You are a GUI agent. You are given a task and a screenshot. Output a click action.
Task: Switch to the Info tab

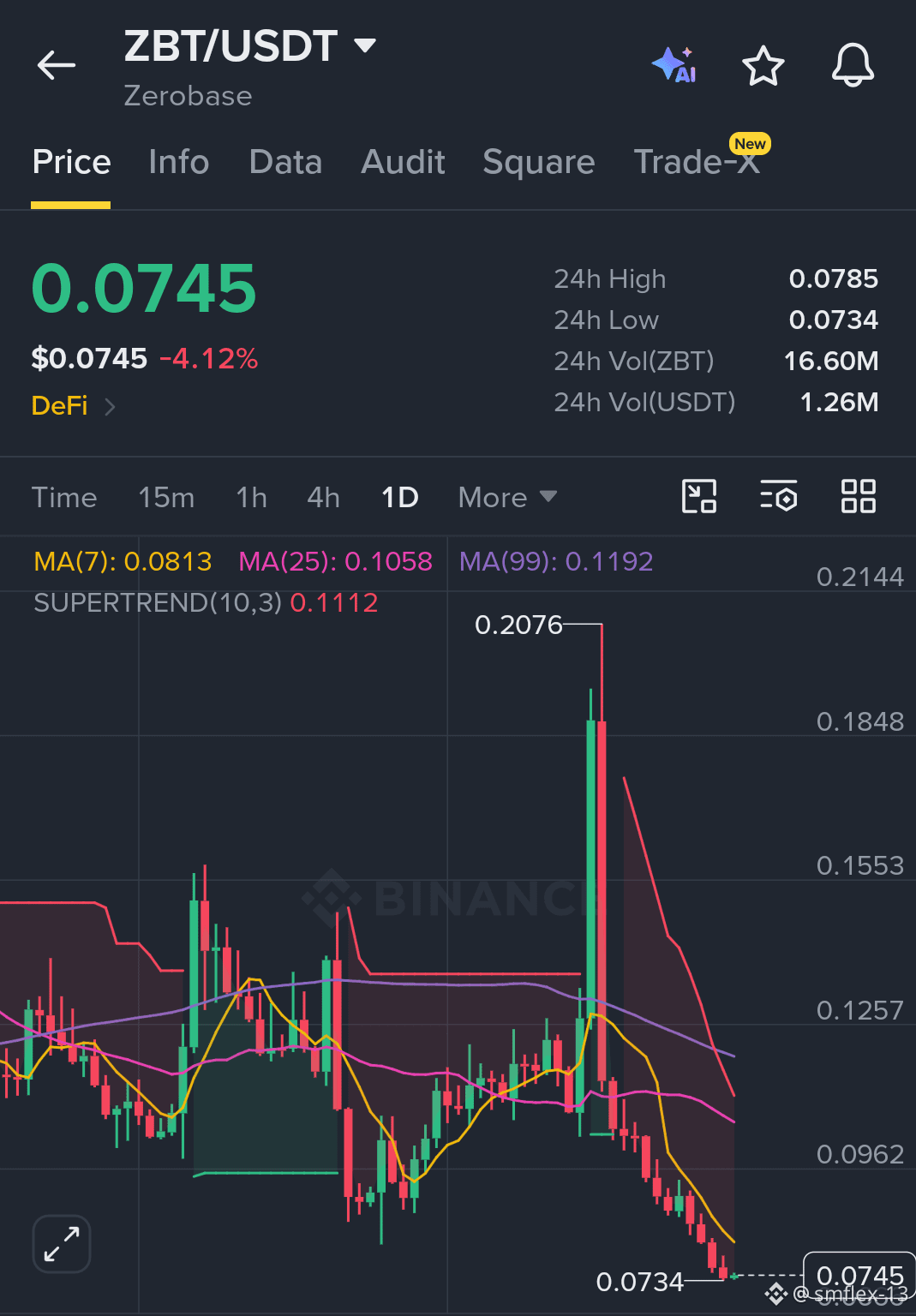click(x=178, y=162)
